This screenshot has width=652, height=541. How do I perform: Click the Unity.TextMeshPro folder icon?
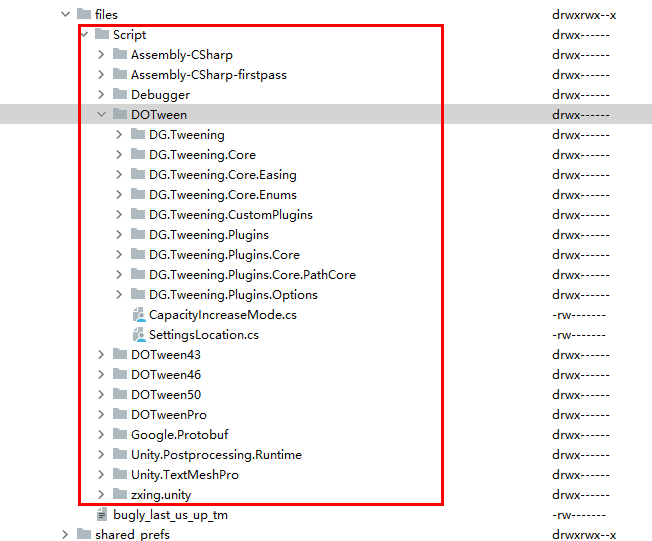pos(120,473)
